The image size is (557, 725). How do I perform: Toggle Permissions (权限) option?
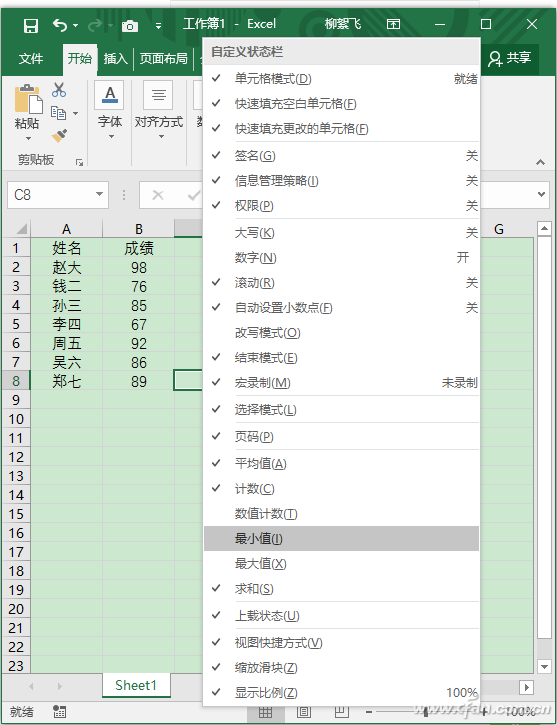tap(341, 206)
